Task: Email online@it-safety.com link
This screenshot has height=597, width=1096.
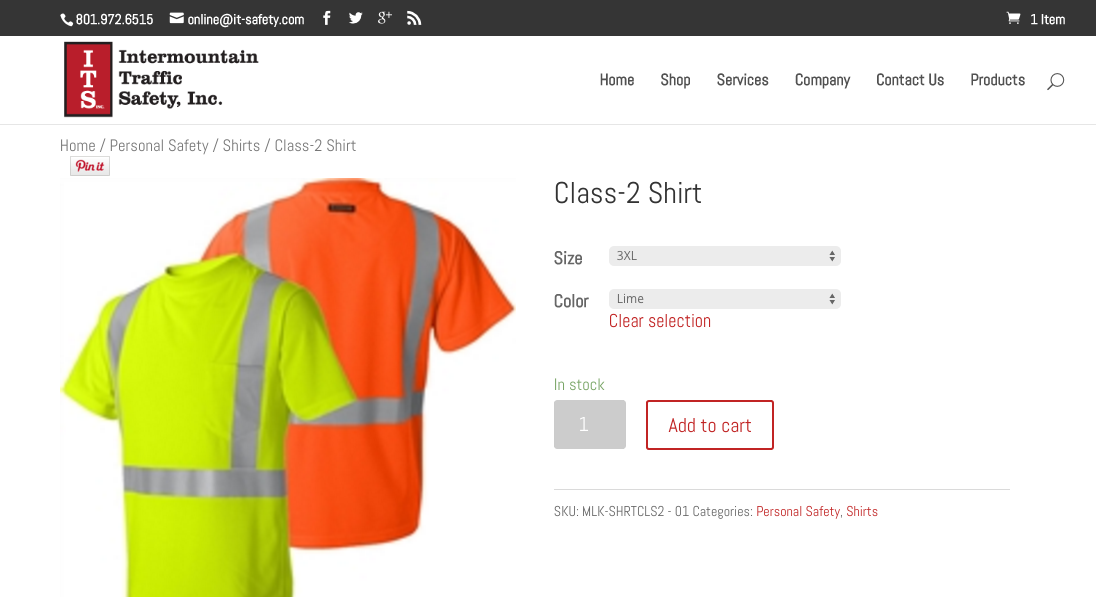Action: [x=237, y=20]
